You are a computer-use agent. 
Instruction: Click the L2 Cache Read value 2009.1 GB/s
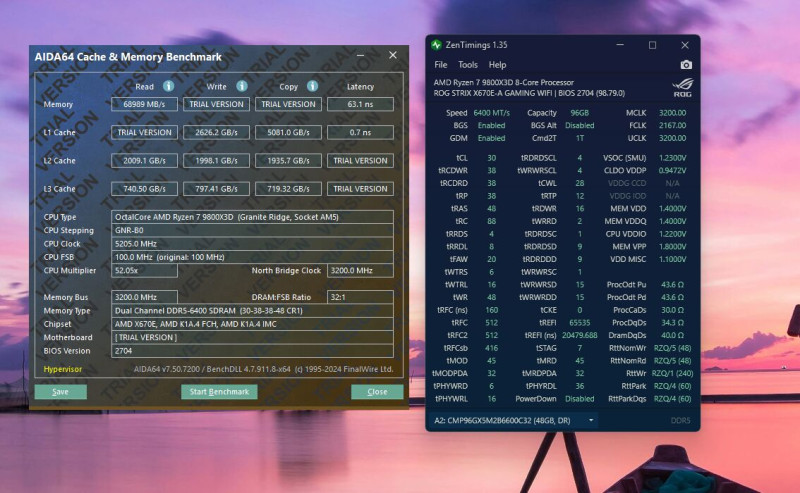pyautogui.click(x=144, y=160)
